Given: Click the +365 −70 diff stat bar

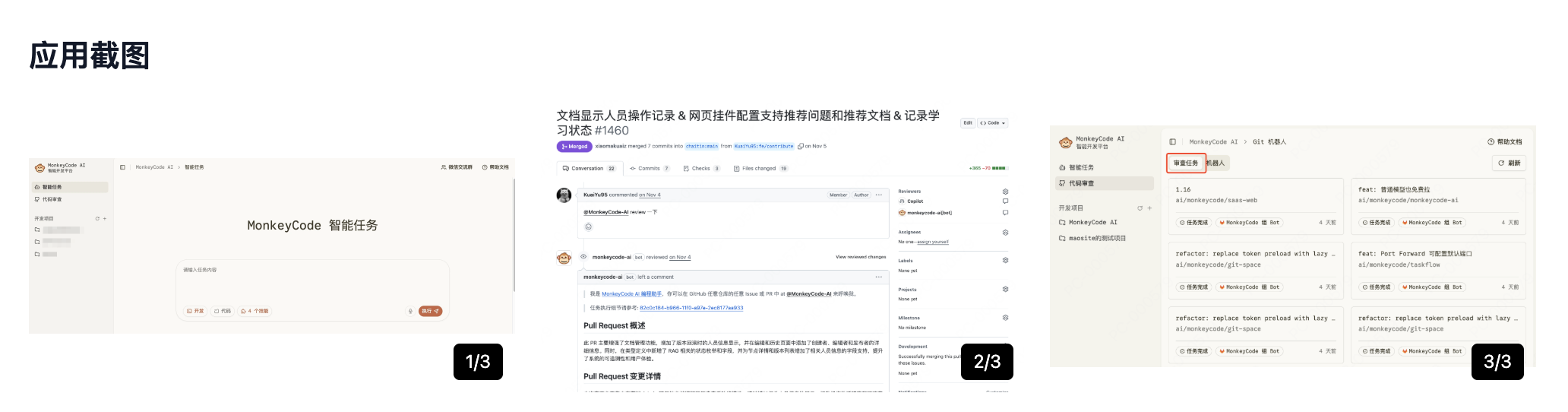Looking at the screenshot, I should 988,168.
